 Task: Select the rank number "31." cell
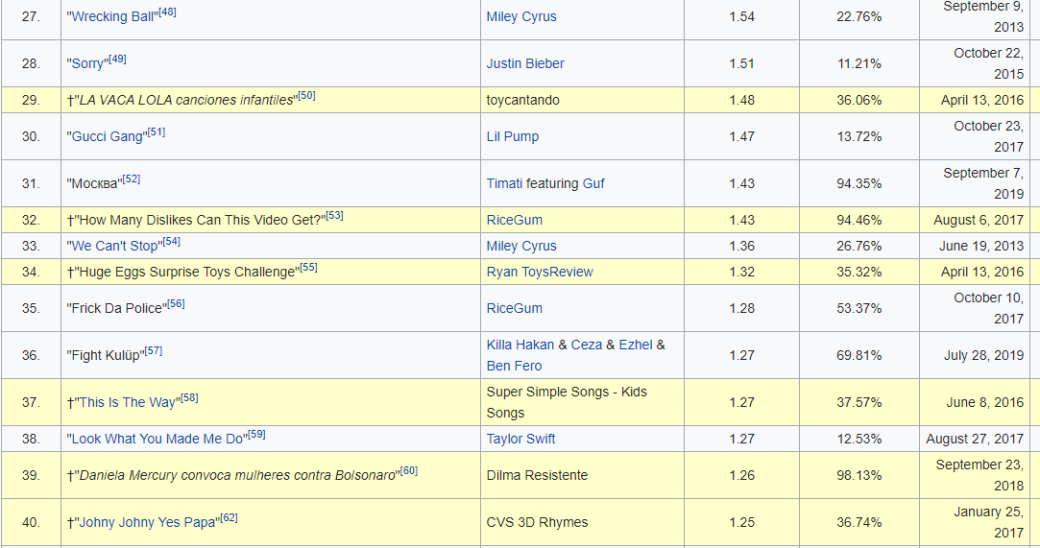[x=31, y=184]
